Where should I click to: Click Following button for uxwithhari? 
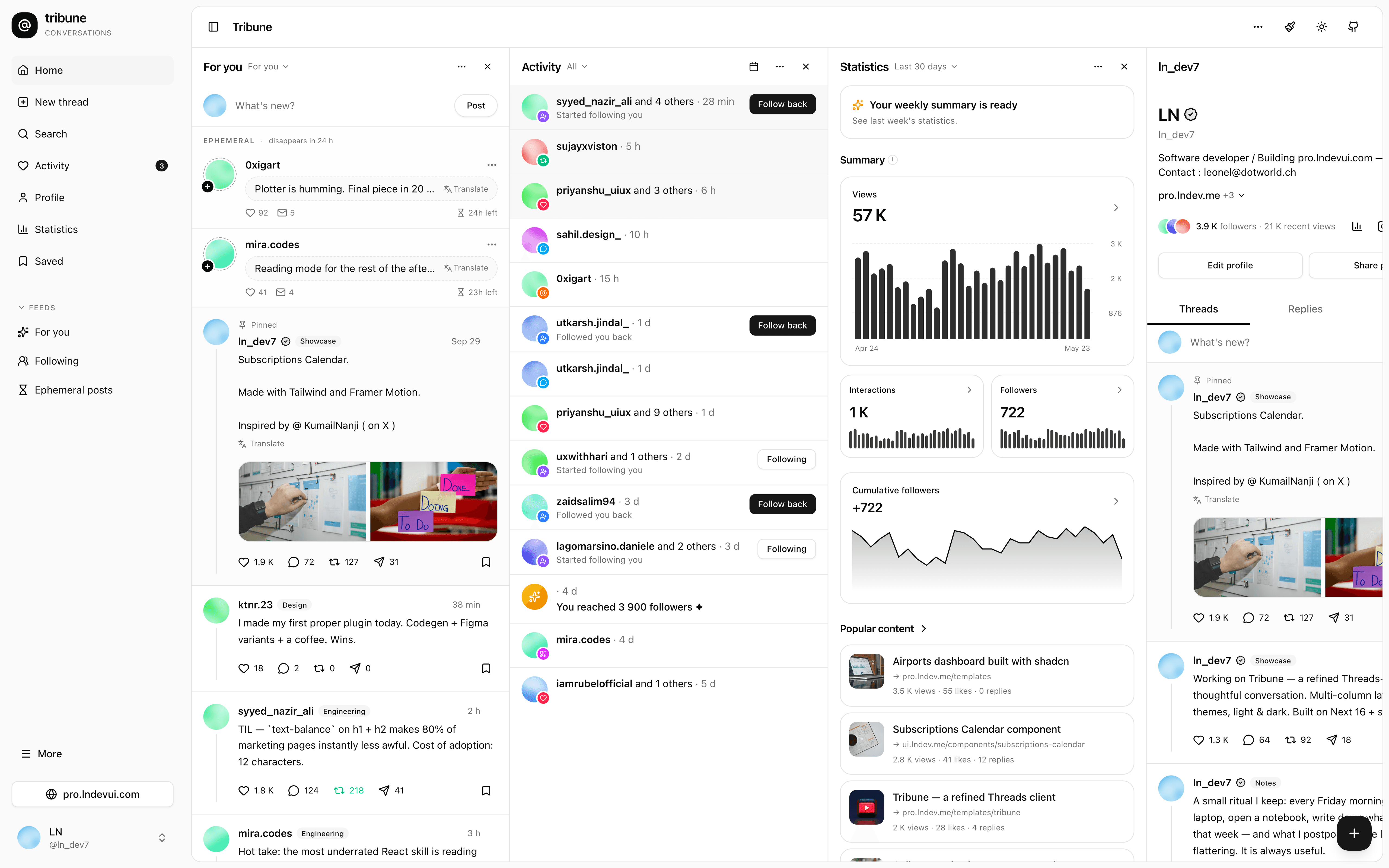(x=786, y=459)
